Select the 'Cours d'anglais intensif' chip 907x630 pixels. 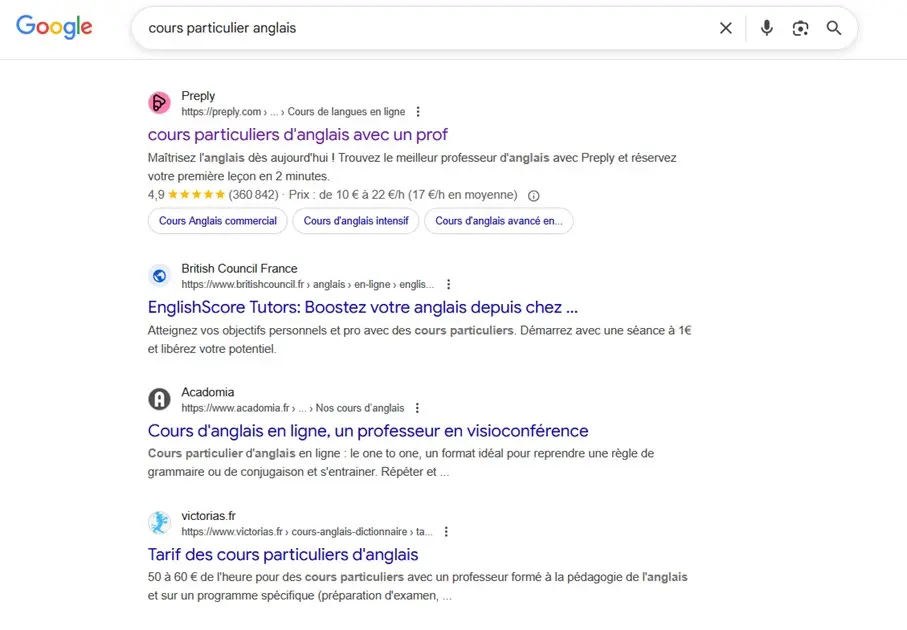pos(356,221)
